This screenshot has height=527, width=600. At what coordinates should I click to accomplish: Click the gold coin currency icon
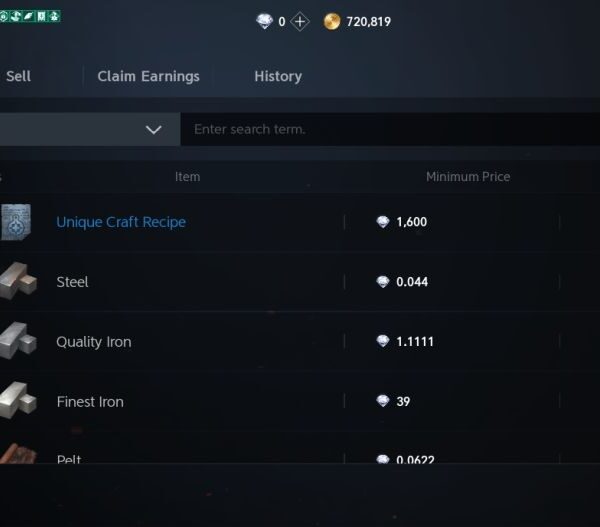pyautogui.click(x=332, y=21)
